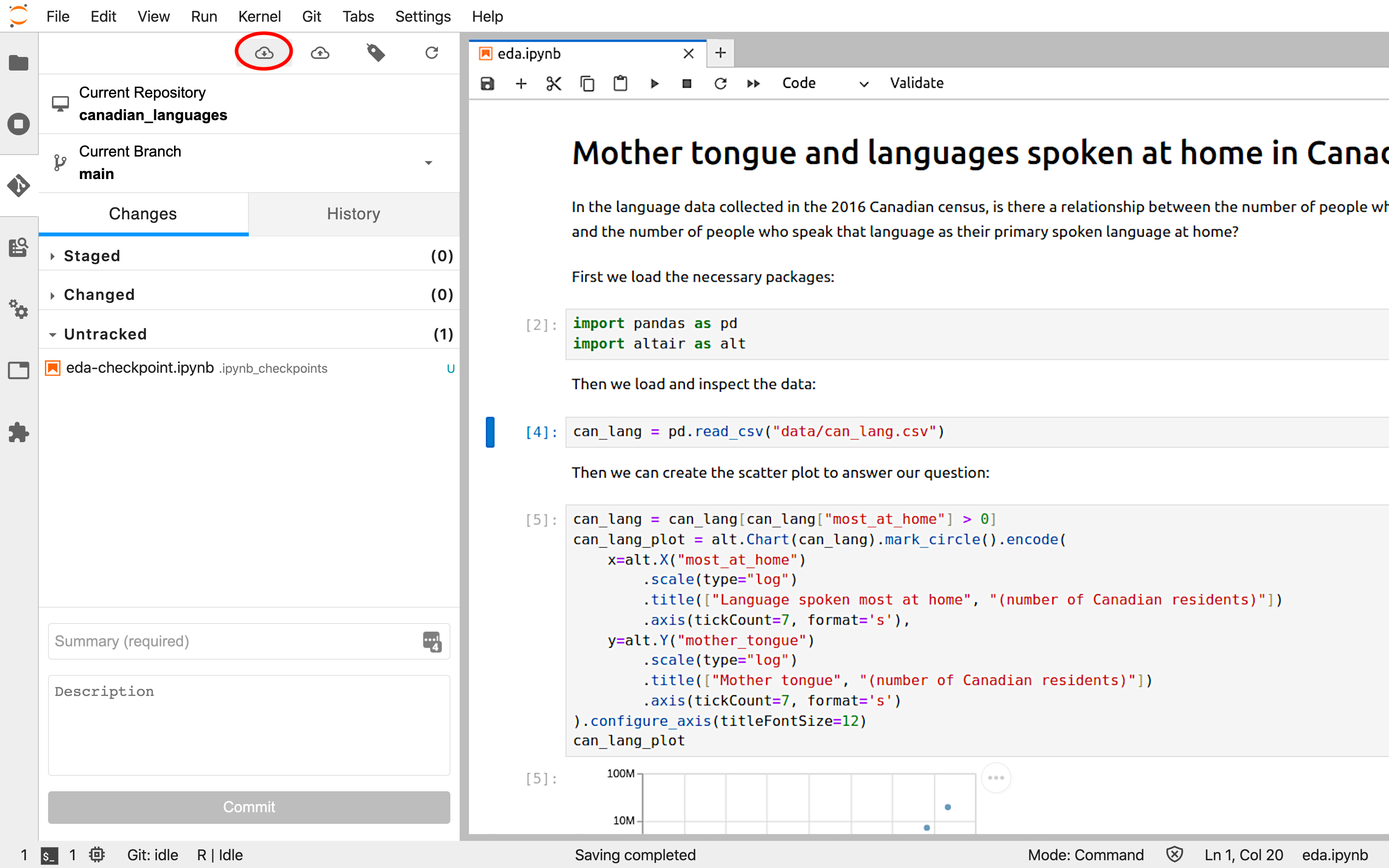
Task: Click the restart kernel icon
Action: (721, 82)
